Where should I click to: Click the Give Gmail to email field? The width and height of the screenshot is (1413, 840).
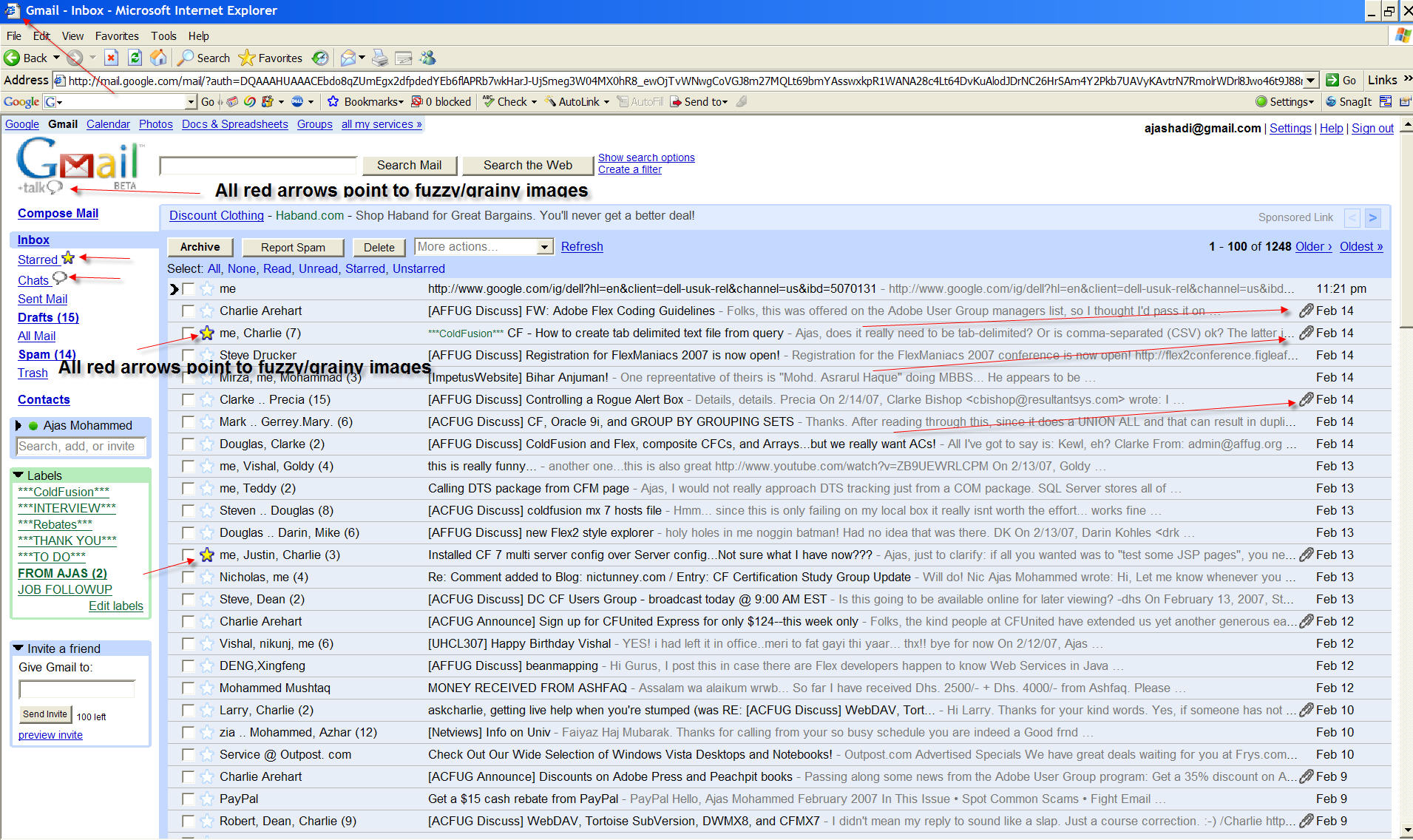77,689
